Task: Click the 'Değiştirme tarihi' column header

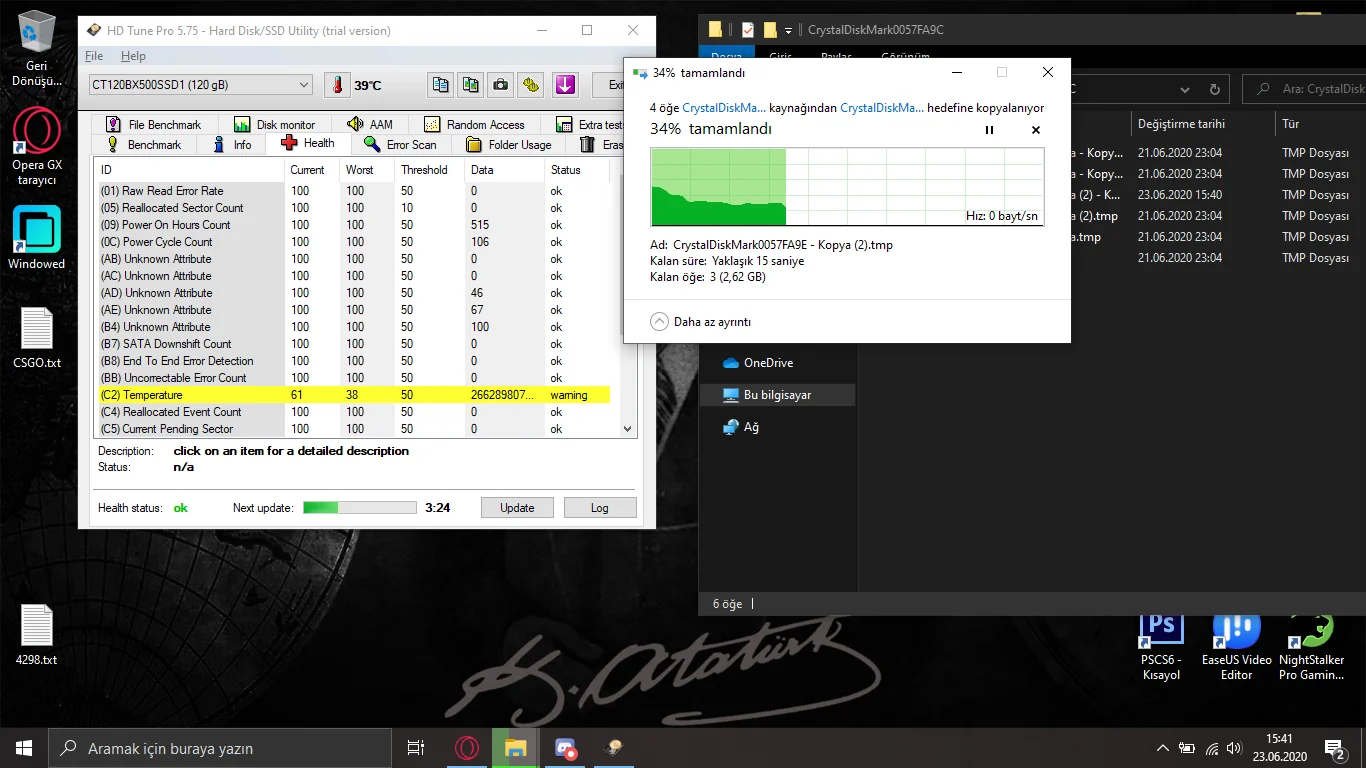Action: coord(1181,124)
